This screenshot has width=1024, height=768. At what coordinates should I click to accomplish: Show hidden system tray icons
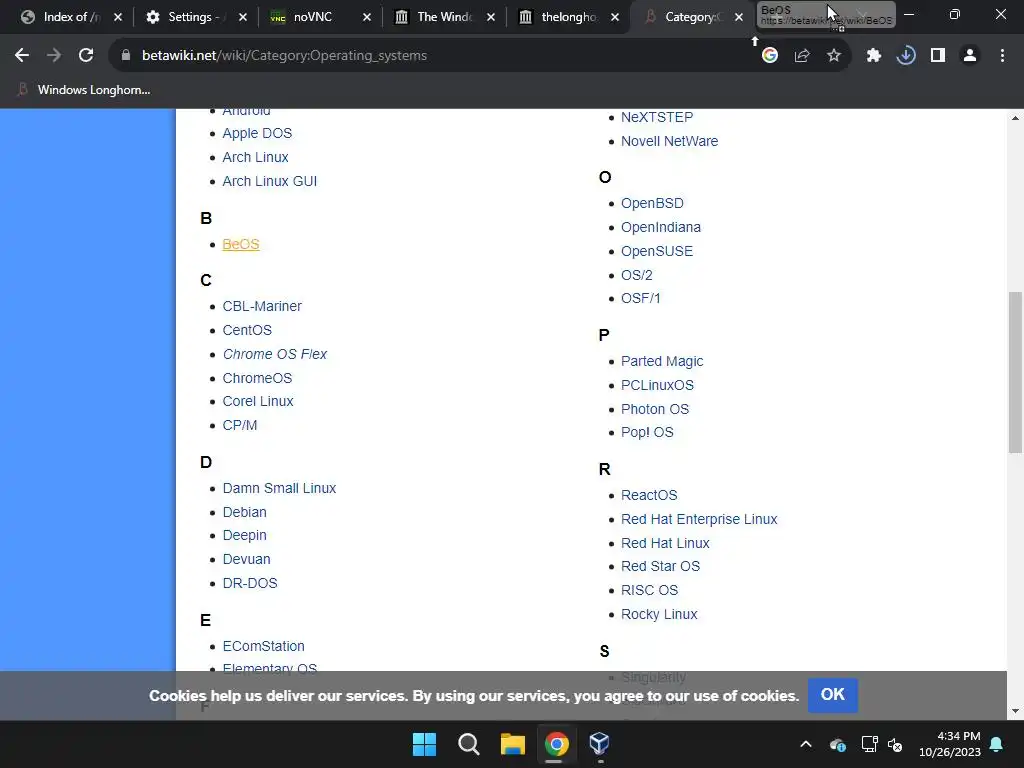pos(806,744)
